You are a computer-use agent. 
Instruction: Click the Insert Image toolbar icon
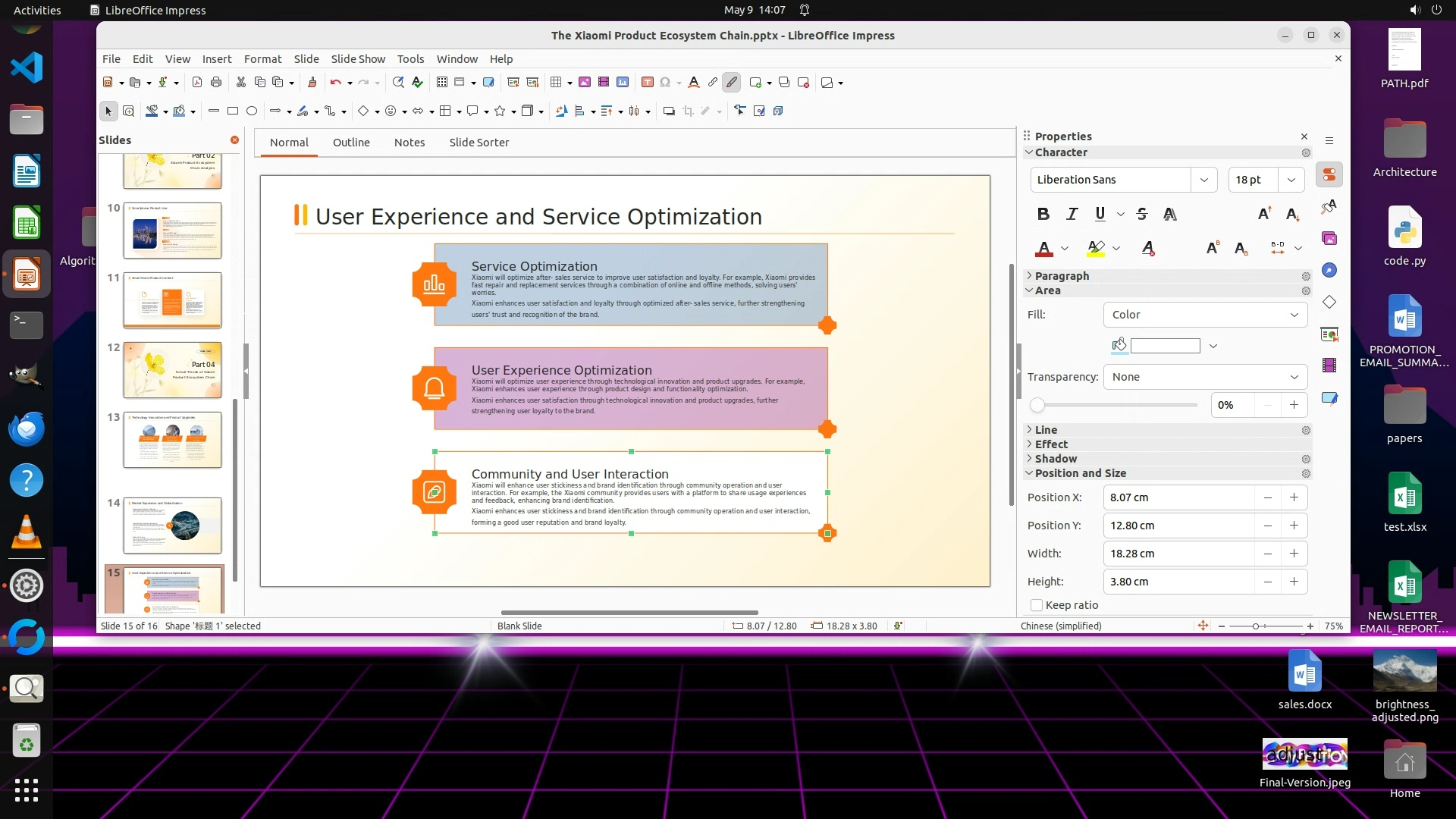coord(585,83)
